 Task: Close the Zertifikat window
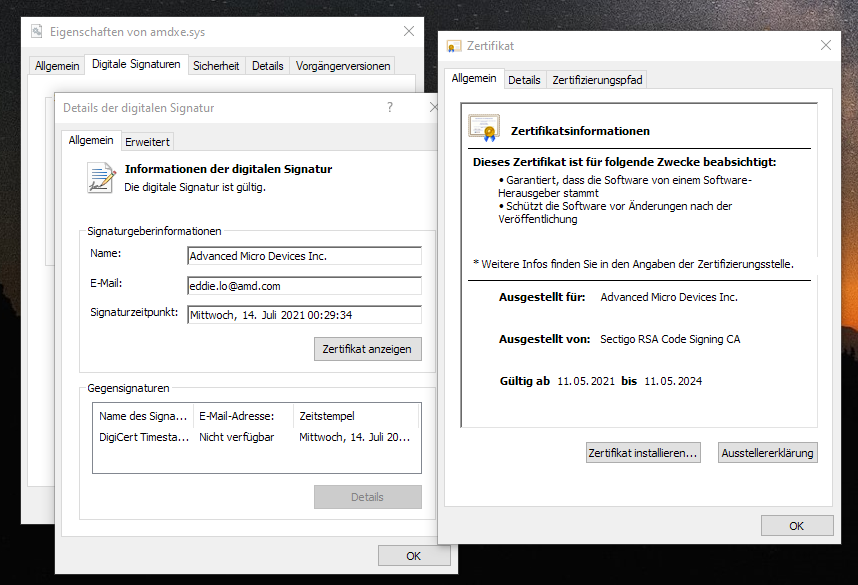(x=826, y=45)
